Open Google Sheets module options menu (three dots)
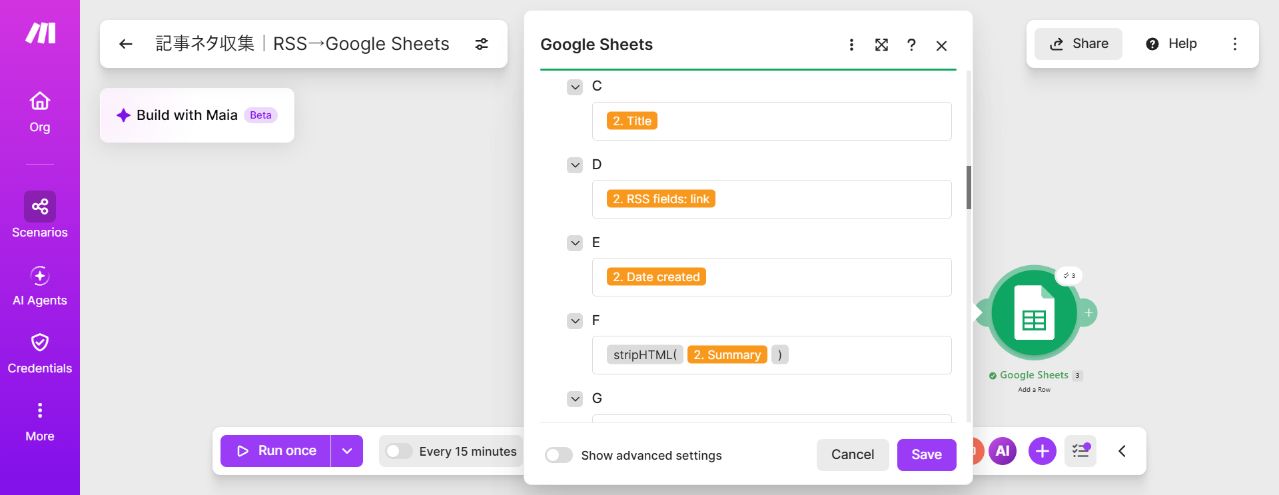The height and width of the screenshot is (495, 1279). tap(851, 45)
